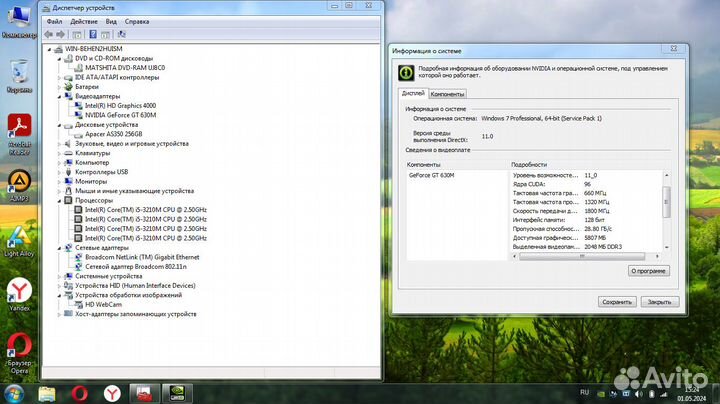
Task: Open the Действие menu
Action: (x=84, y=22)
